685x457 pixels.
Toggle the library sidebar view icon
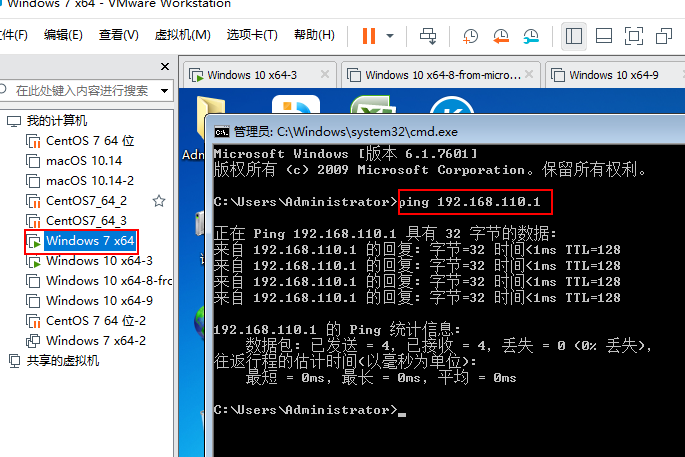[574, 36]
